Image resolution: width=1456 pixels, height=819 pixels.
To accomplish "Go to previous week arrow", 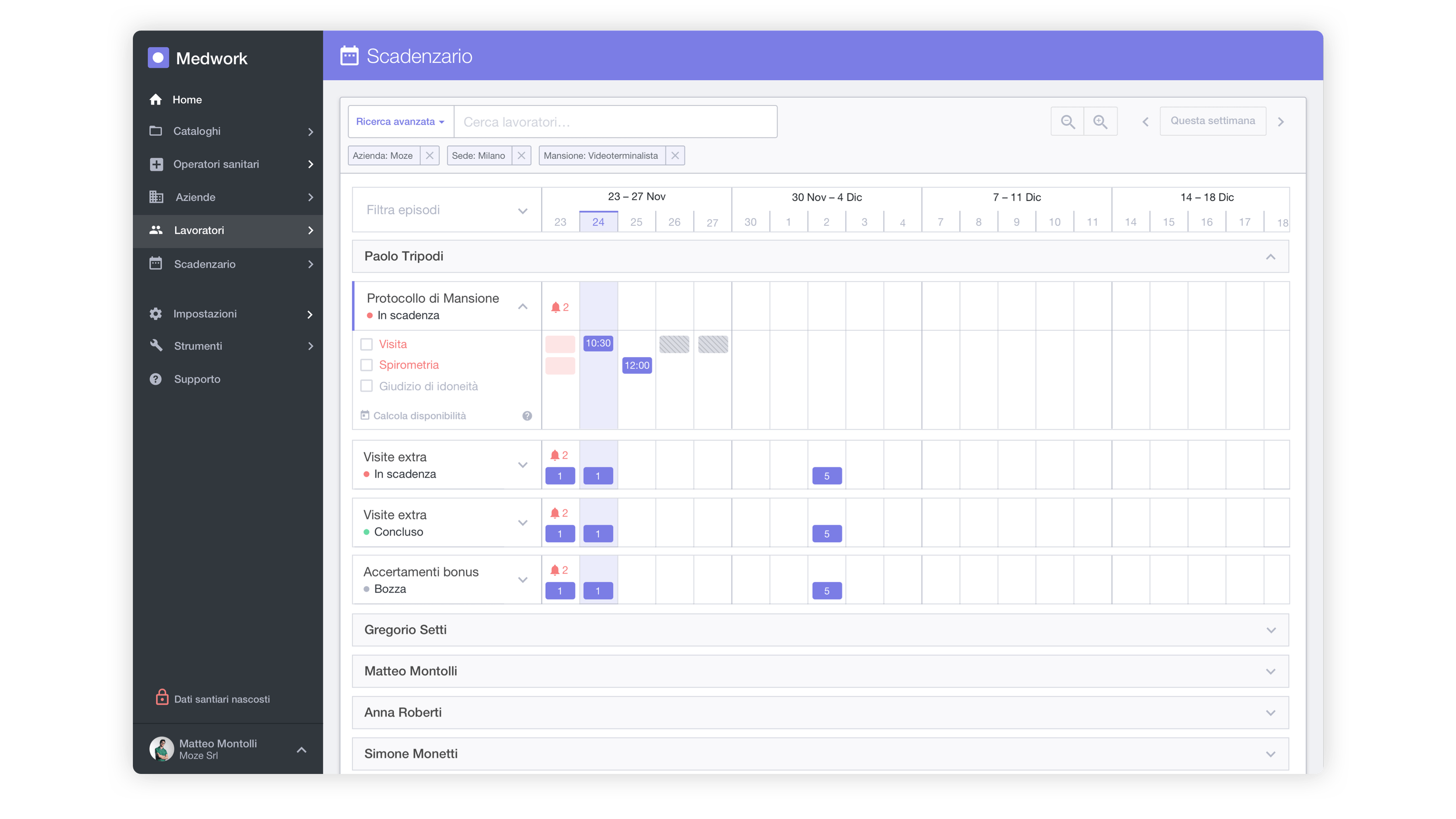I will coord(1145,121).
